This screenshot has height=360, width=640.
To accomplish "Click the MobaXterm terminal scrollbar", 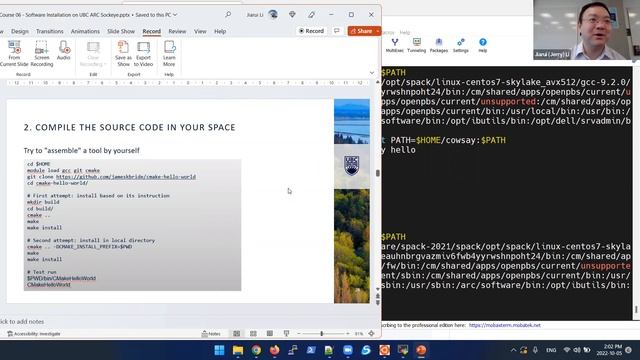I will (636, 310).
